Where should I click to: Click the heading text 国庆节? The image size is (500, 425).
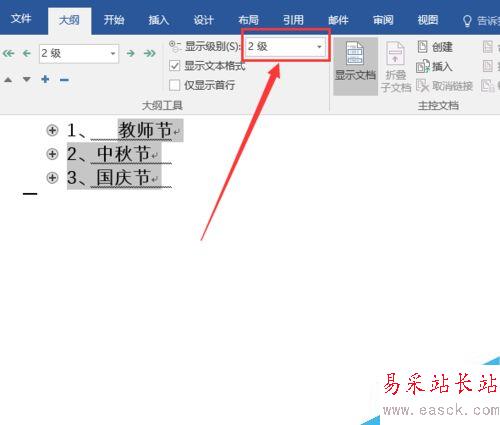click(123, 178)
